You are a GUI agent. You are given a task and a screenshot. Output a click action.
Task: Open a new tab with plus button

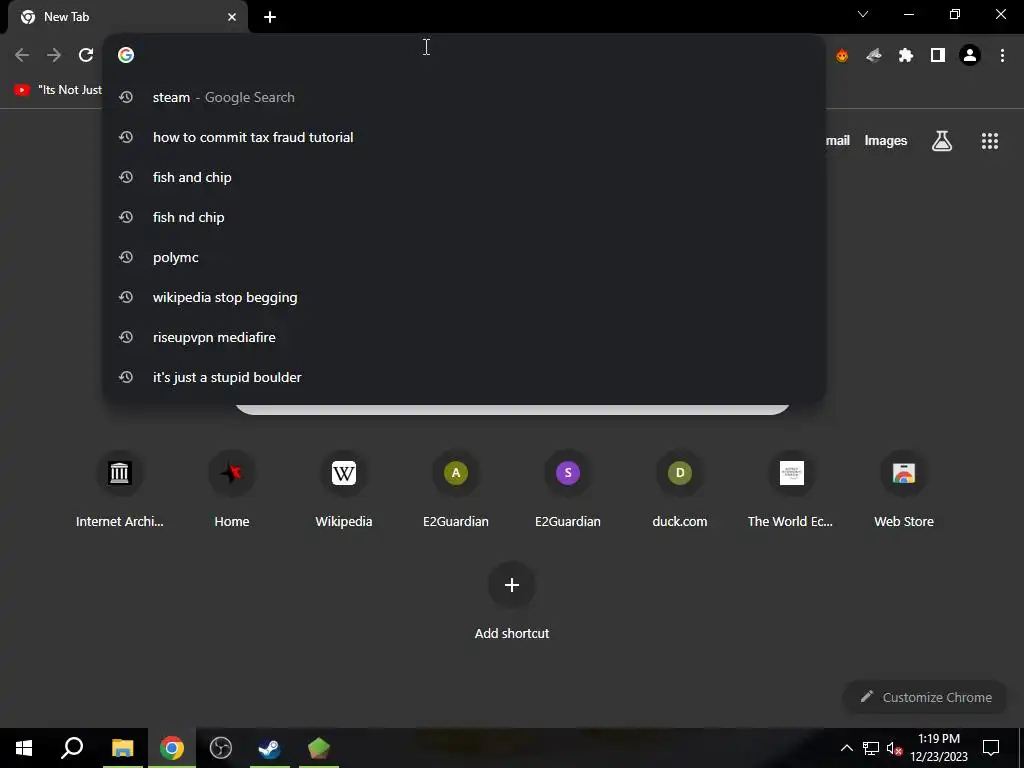click(270, 17)
